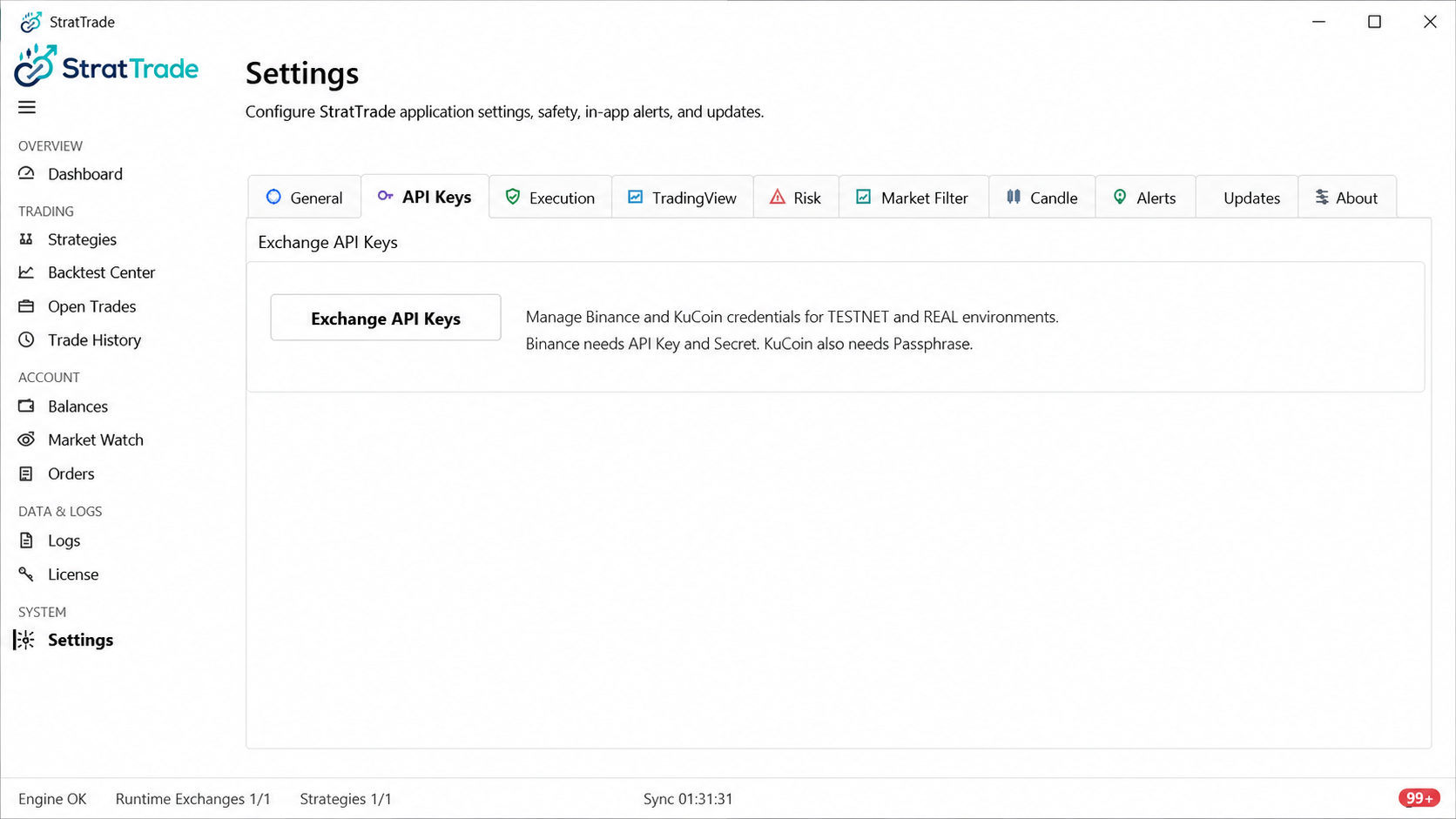Click the Dashboard gauge icon
Viewport: 1456px width, 819px height.
pyautogui.click(x=26, y=173)
